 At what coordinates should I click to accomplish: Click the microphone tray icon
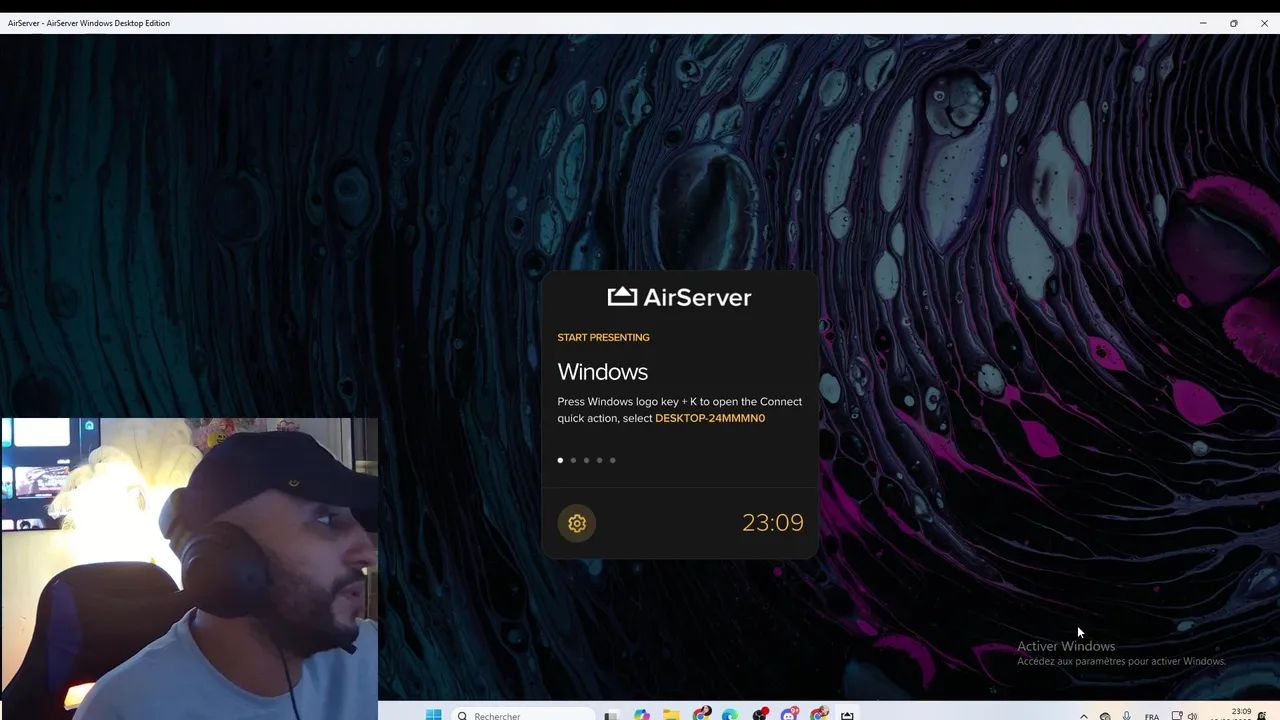[1127, 715]
